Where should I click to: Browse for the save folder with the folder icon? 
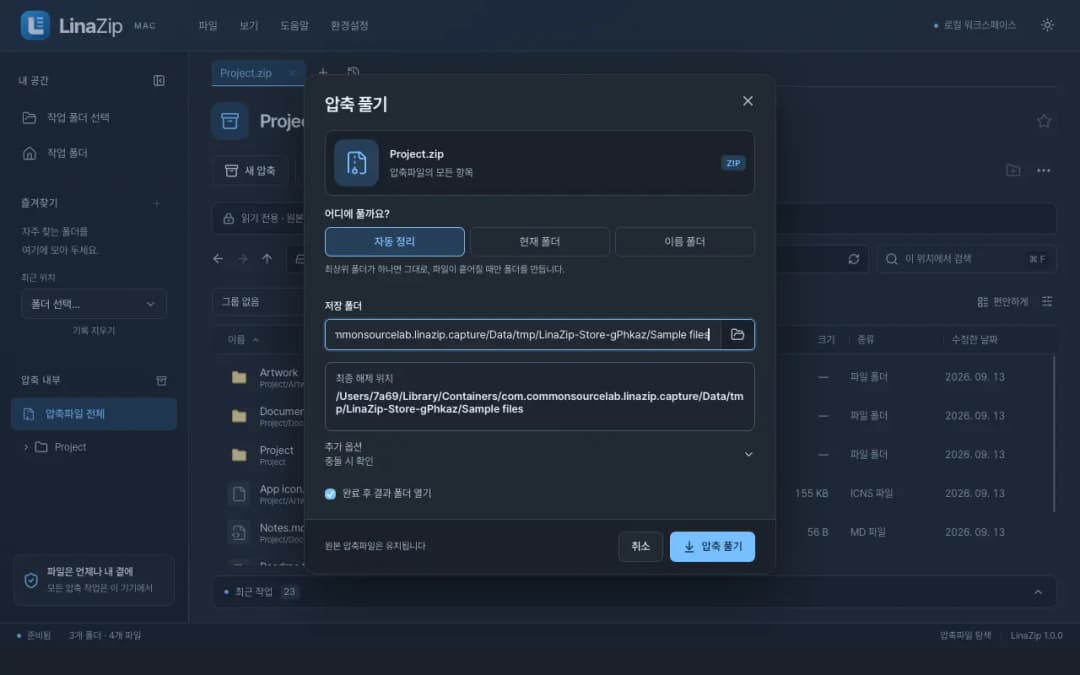[737, 335]
